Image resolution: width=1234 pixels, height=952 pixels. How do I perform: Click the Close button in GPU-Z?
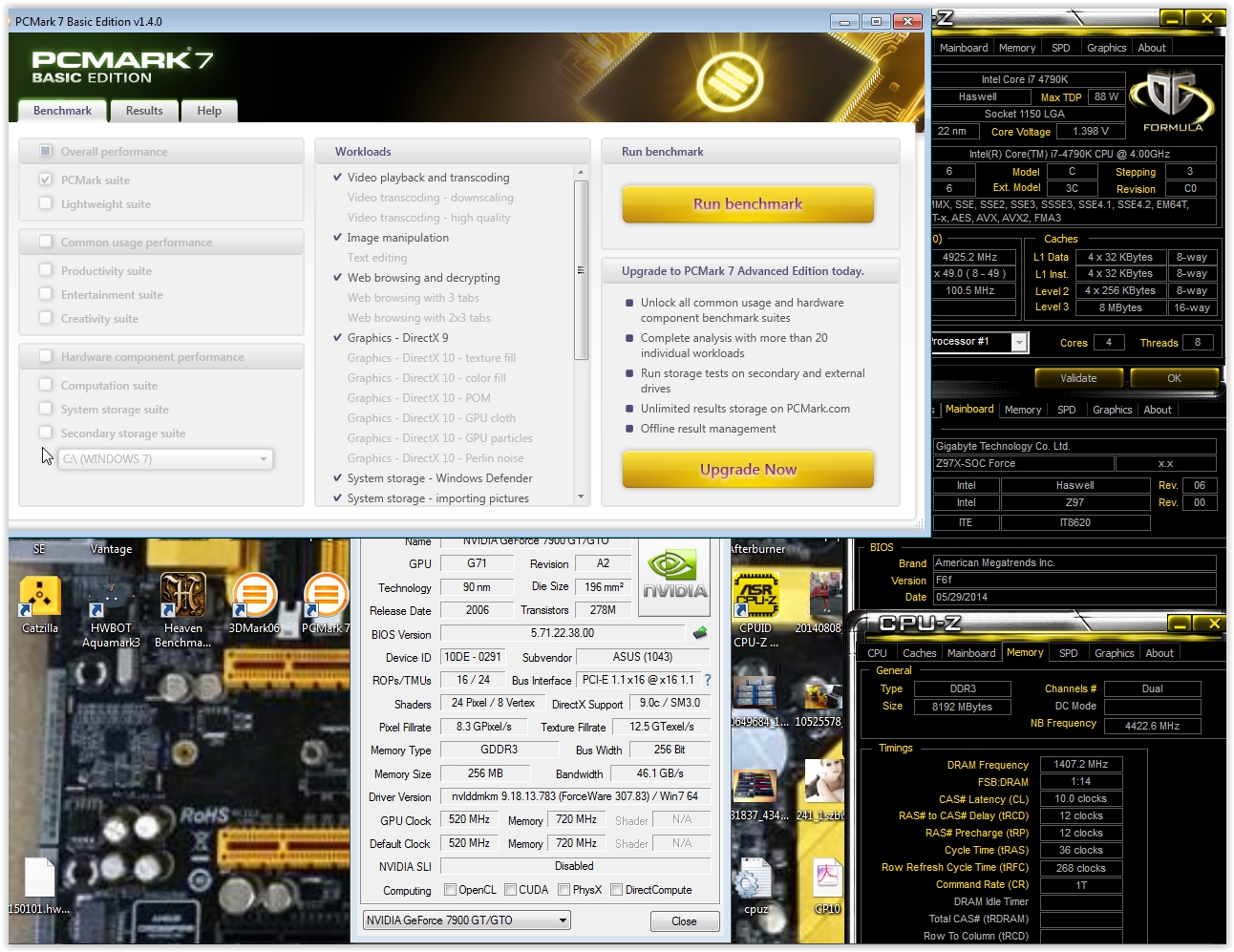click(x=684, y=921)
